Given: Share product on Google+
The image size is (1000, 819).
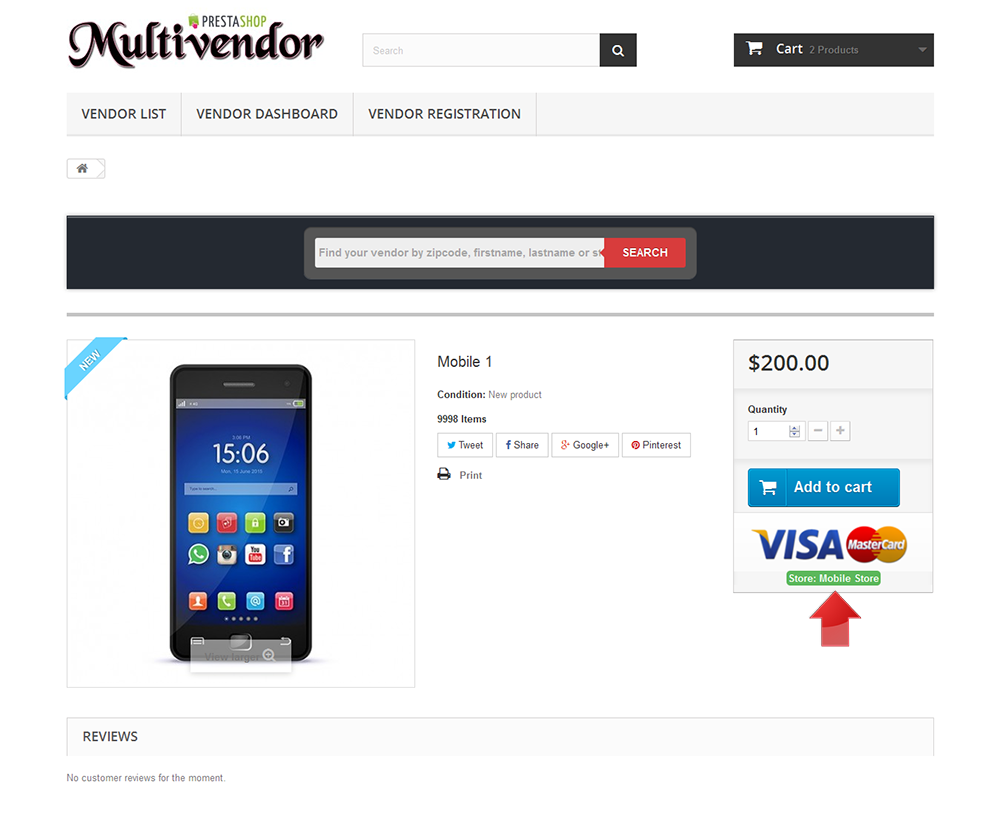Looking at the screenshot, I should (x=585, y=445).
